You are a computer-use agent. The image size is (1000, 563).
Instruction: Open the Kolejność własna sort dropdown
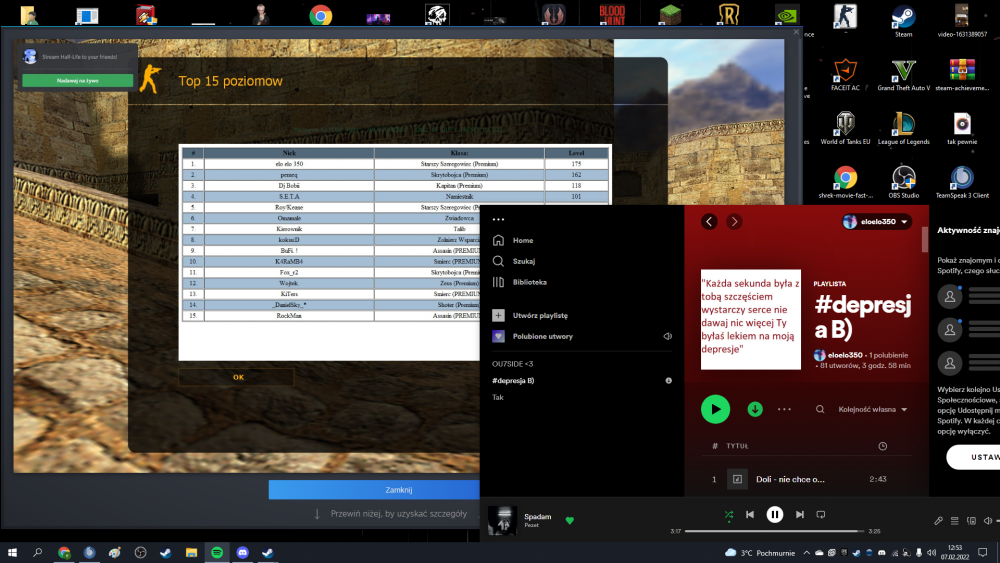coord(873,409)
